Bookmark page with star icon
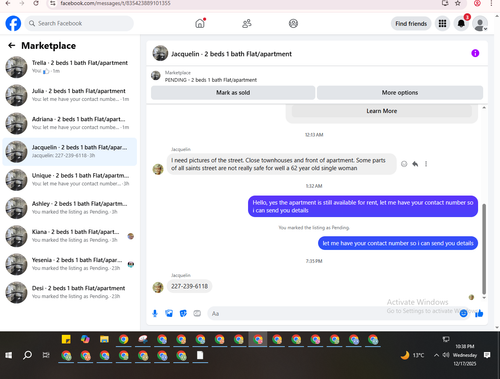The height and width of the screenshot is (379, 500). (458, 3)
